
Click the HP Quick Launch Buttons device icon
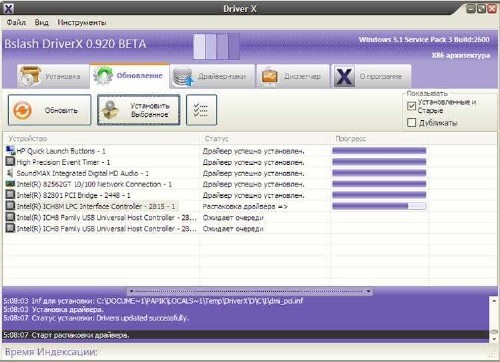pyautogui.click(x=11, y=151)
